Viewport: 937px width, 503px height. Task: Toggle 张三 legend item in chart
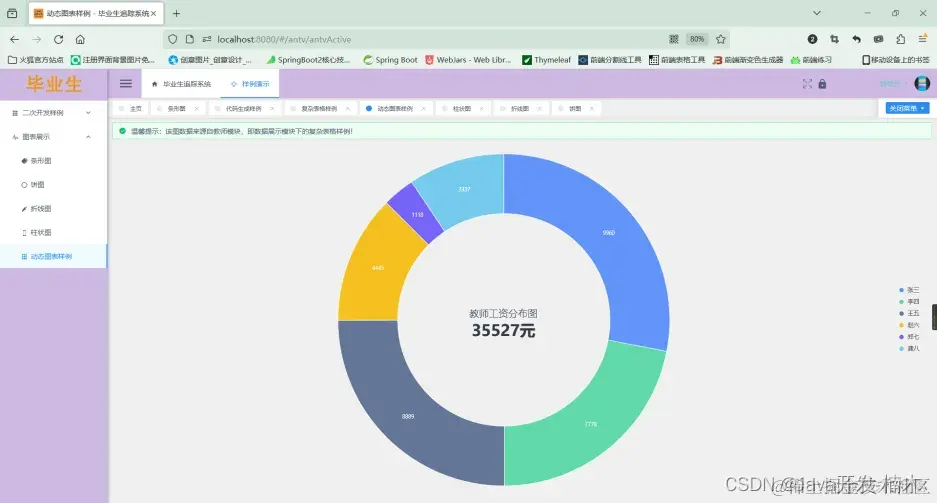click(910, 290)
